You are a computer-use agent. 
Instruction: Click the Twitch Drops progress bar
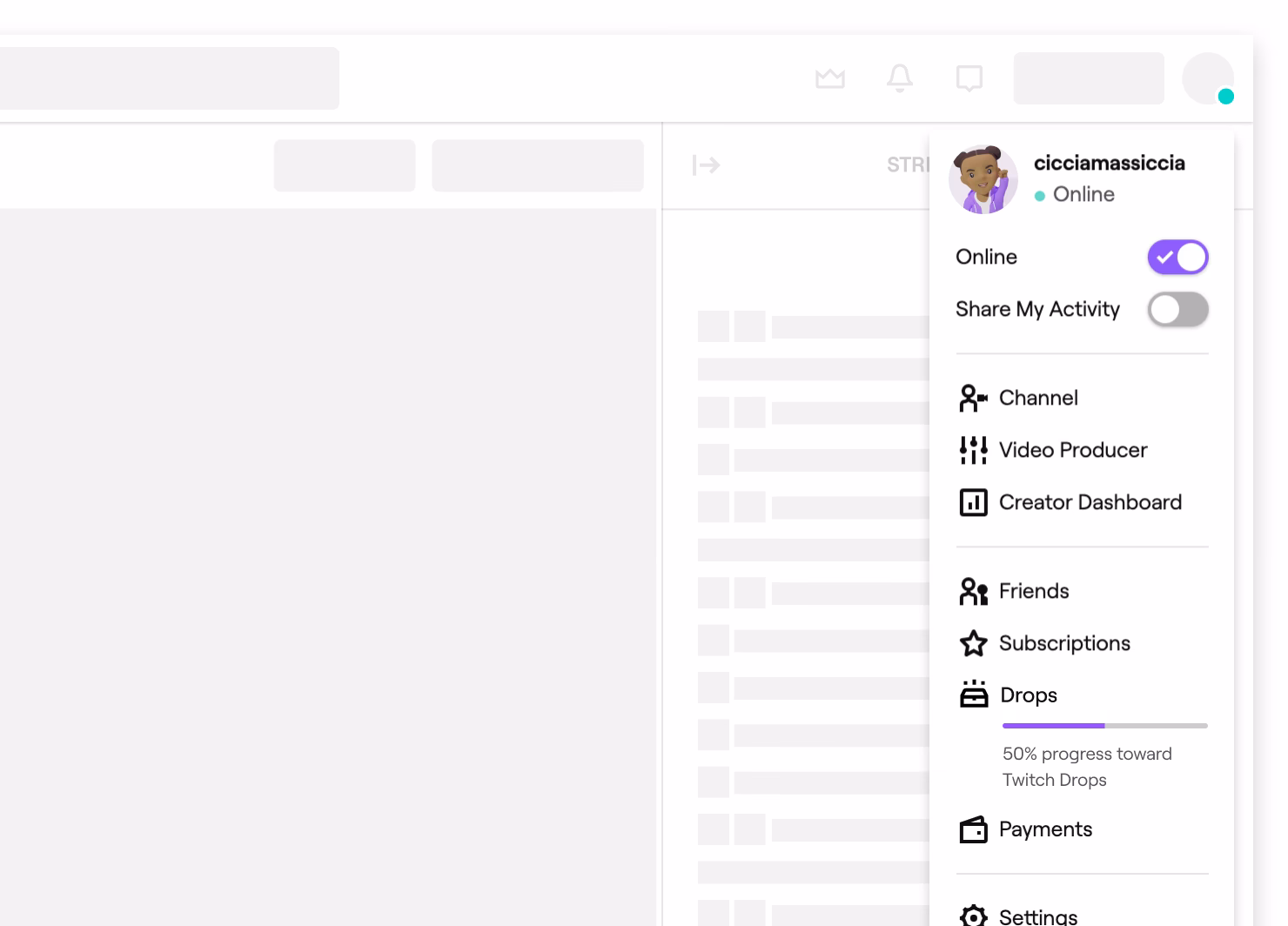point(1104,725)
